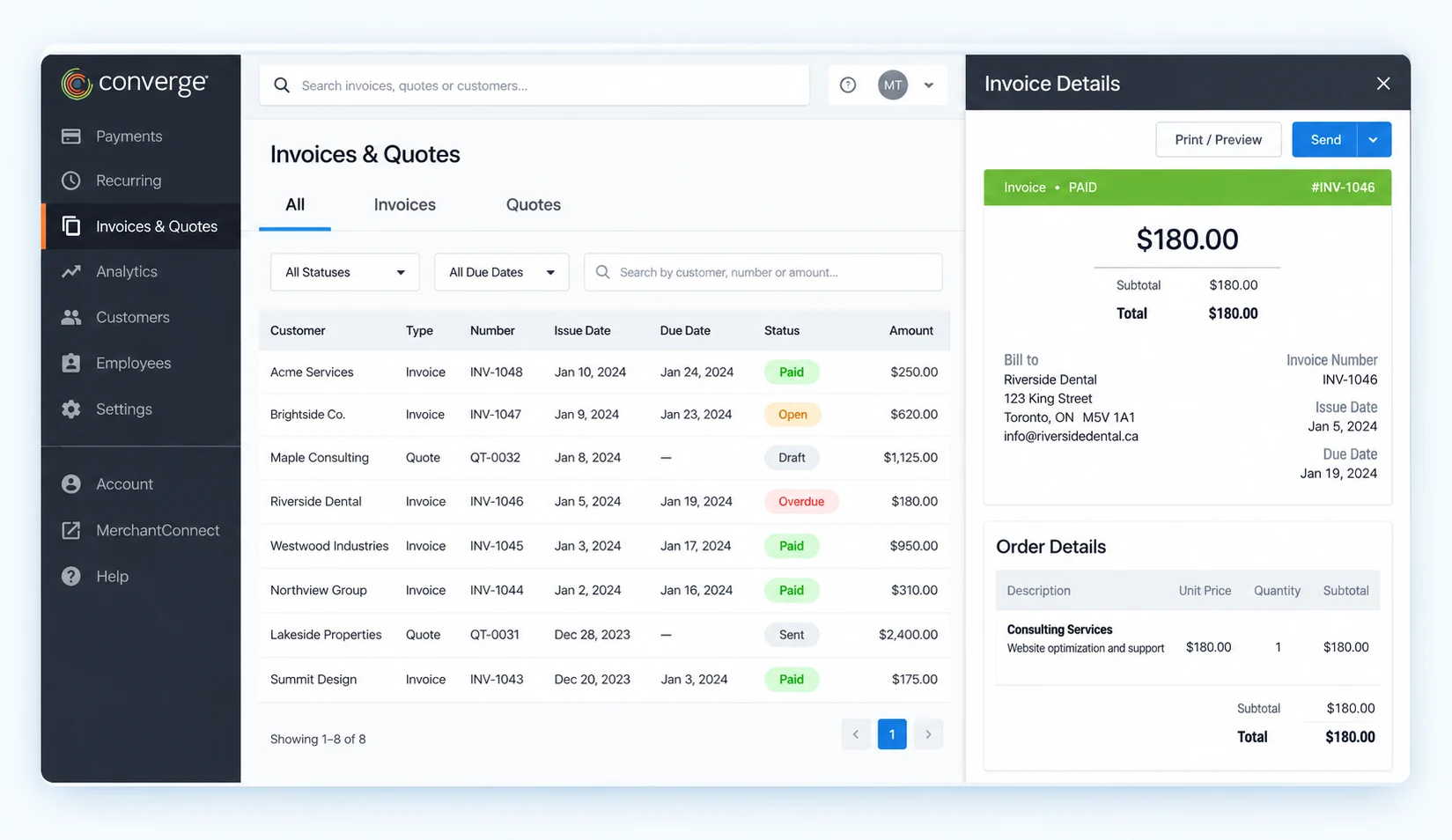This screenshot has height=840, width=1452.
Task: Open the Account profile icon
Action: (71, 484)
